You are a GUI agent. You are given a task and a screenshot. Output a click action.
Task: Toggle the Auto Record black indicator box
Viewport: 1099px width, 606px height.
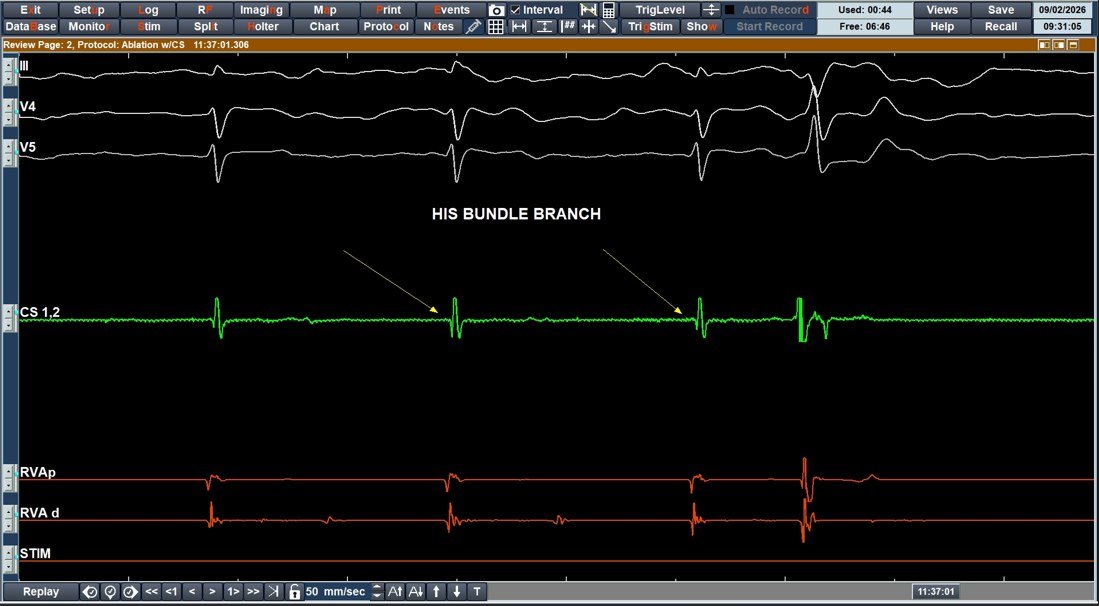click(730, 11)
